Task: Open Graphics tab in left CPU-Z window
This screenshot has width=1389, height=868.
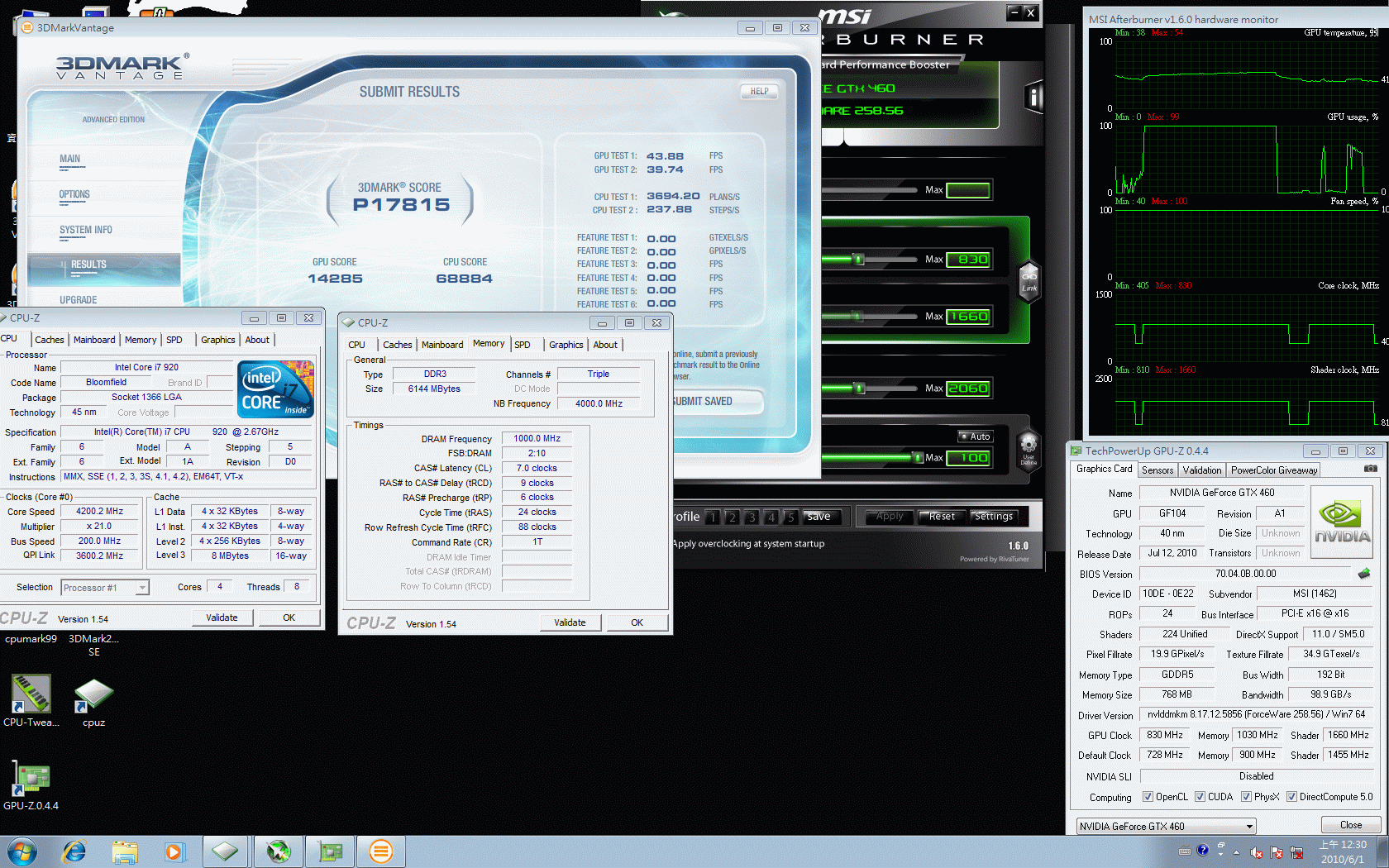Action: 218,340
